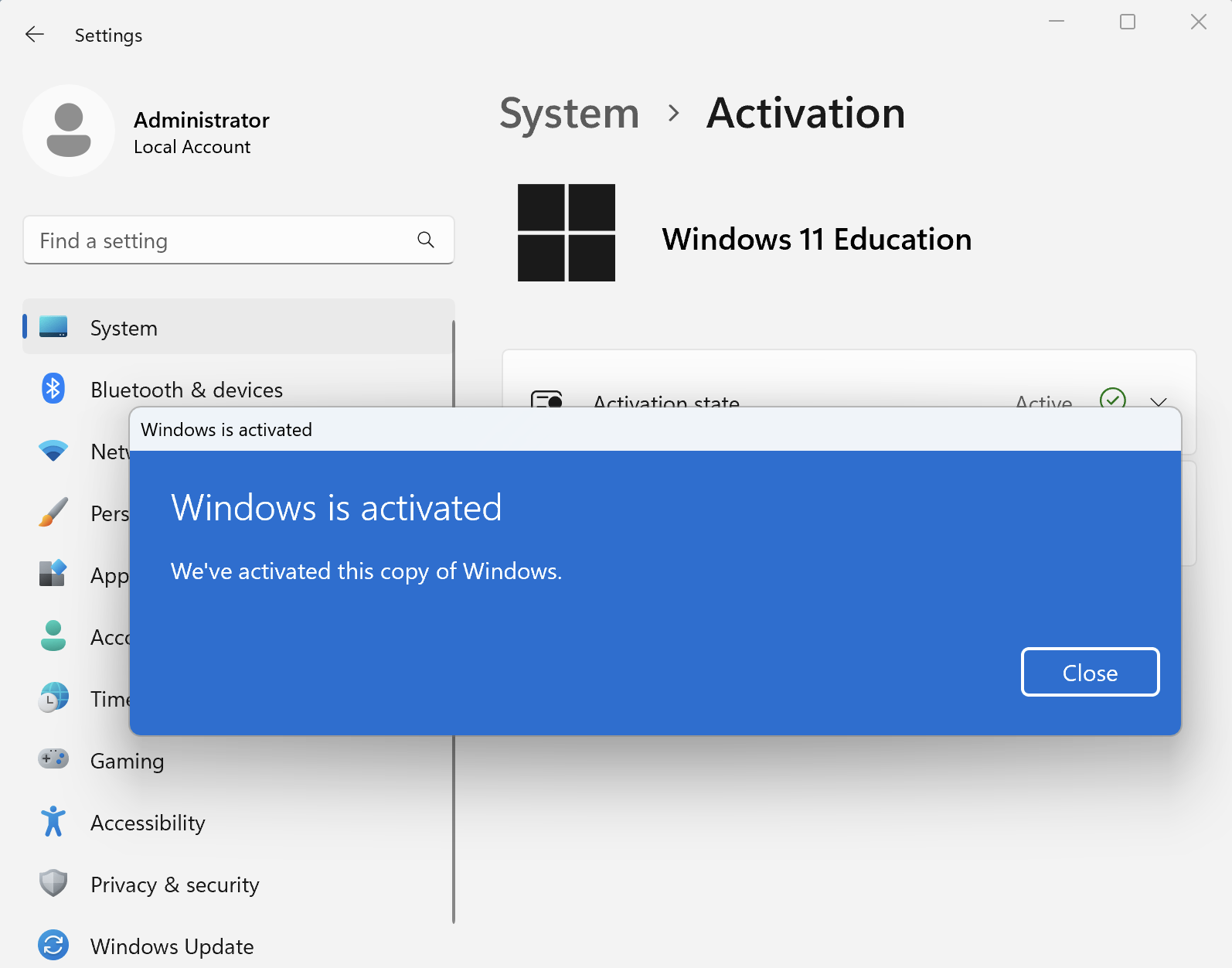Image resolution: width=1232 pixels, height=968 pixels.
Task: Open Time & language globe icon
Action: [x=53, y=697]
